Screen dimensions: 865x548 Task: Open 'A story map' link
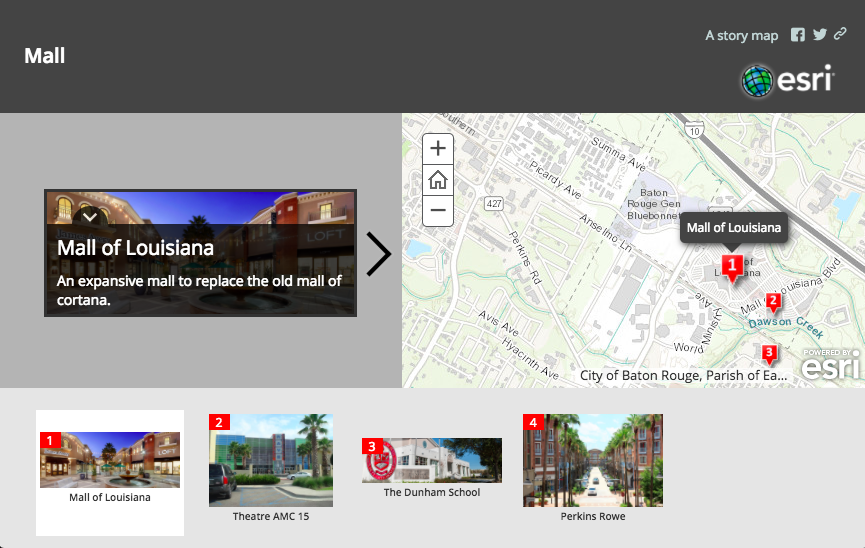pyautogui.click(x=741, y=36)
